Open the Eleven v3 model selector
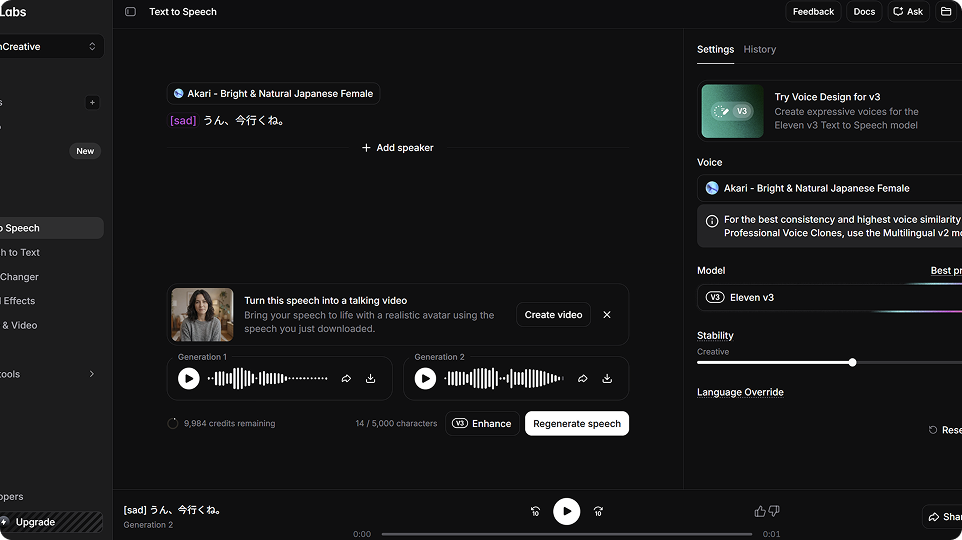962x540 pixels. tap(829, 298)
